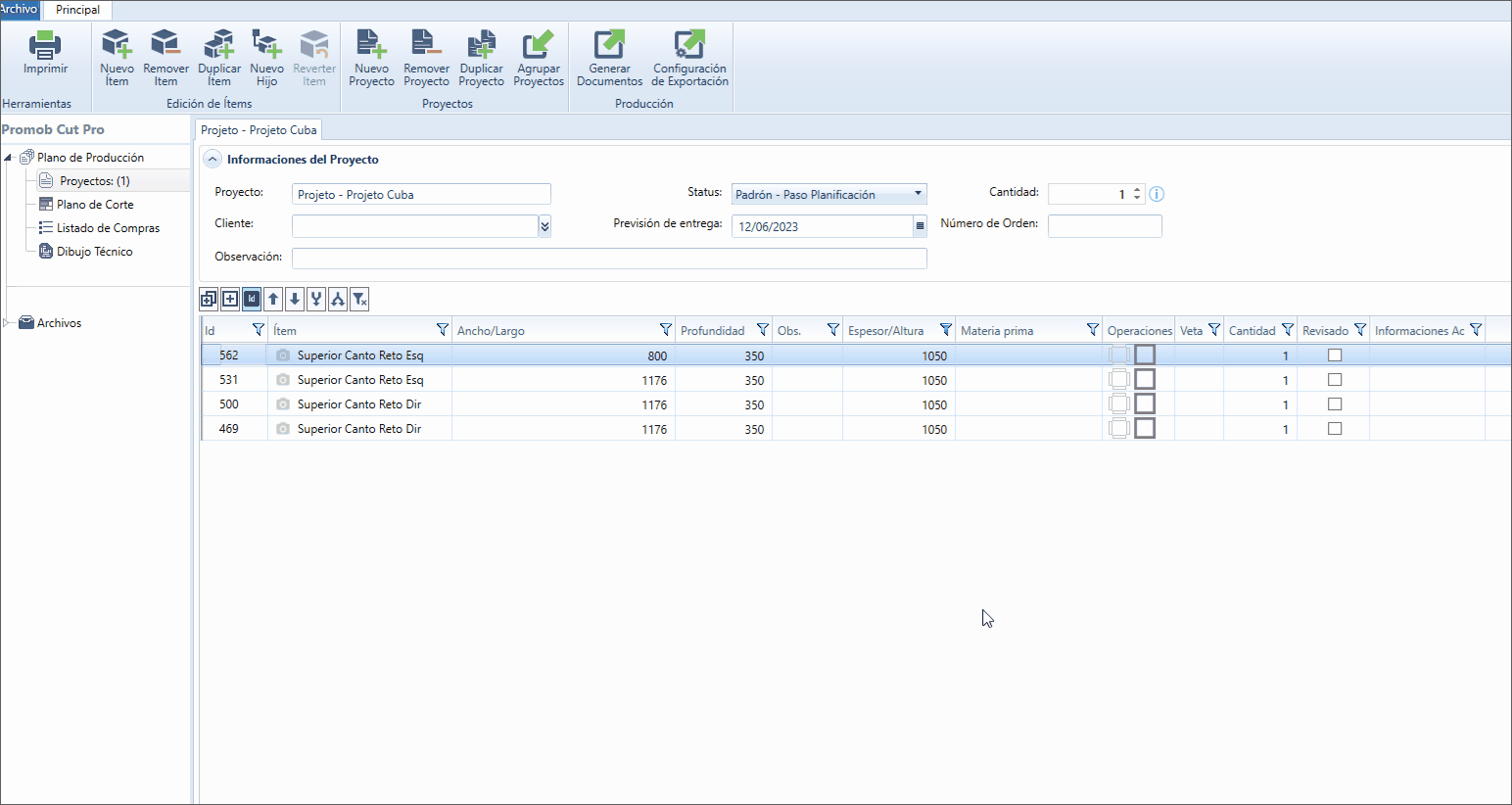Select the Projeto - Projeto Cuba tab
Image resolution: width=1512 pixels, height=805 pixels.
[x=259, y=130]
